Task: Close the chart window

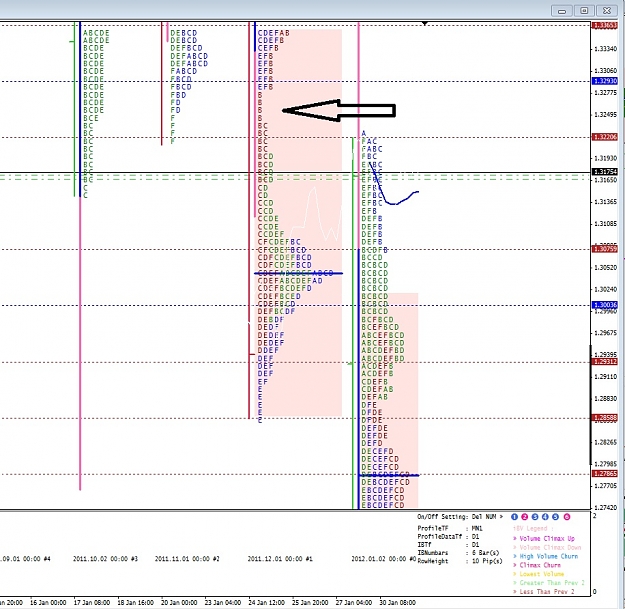Action: click(607, 11)
